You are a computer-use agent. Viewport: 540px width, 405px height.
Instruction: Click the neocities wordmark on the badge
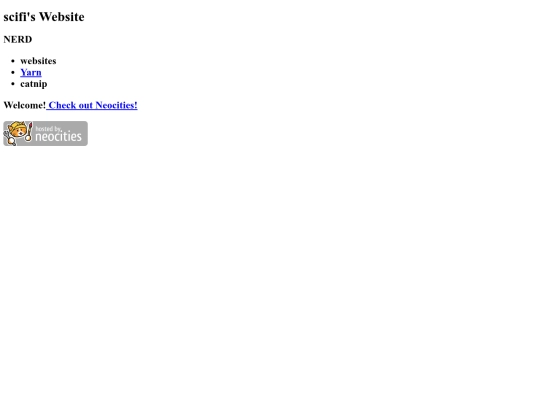click(59, 136)
